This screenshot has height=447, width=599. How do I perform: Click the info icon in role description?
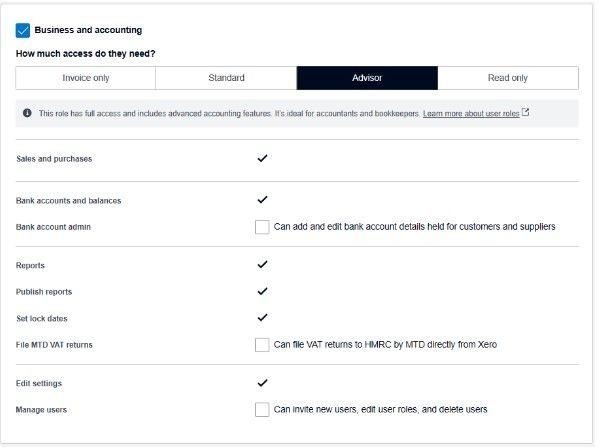click(27, 113)
